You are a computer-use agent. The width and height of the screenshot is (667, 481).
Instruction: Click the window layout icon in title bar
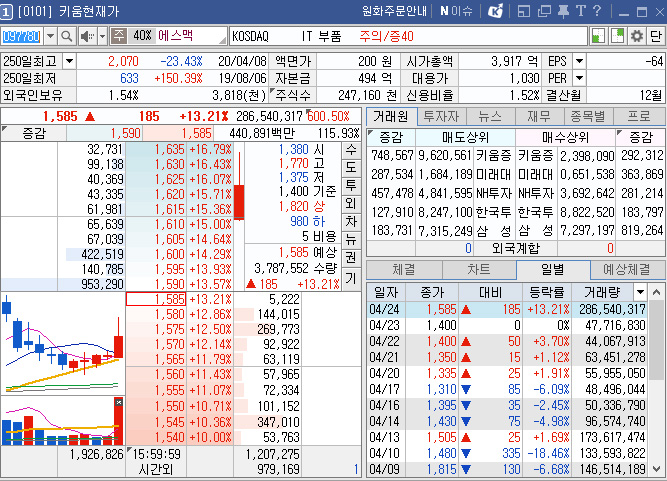[524, 11]
